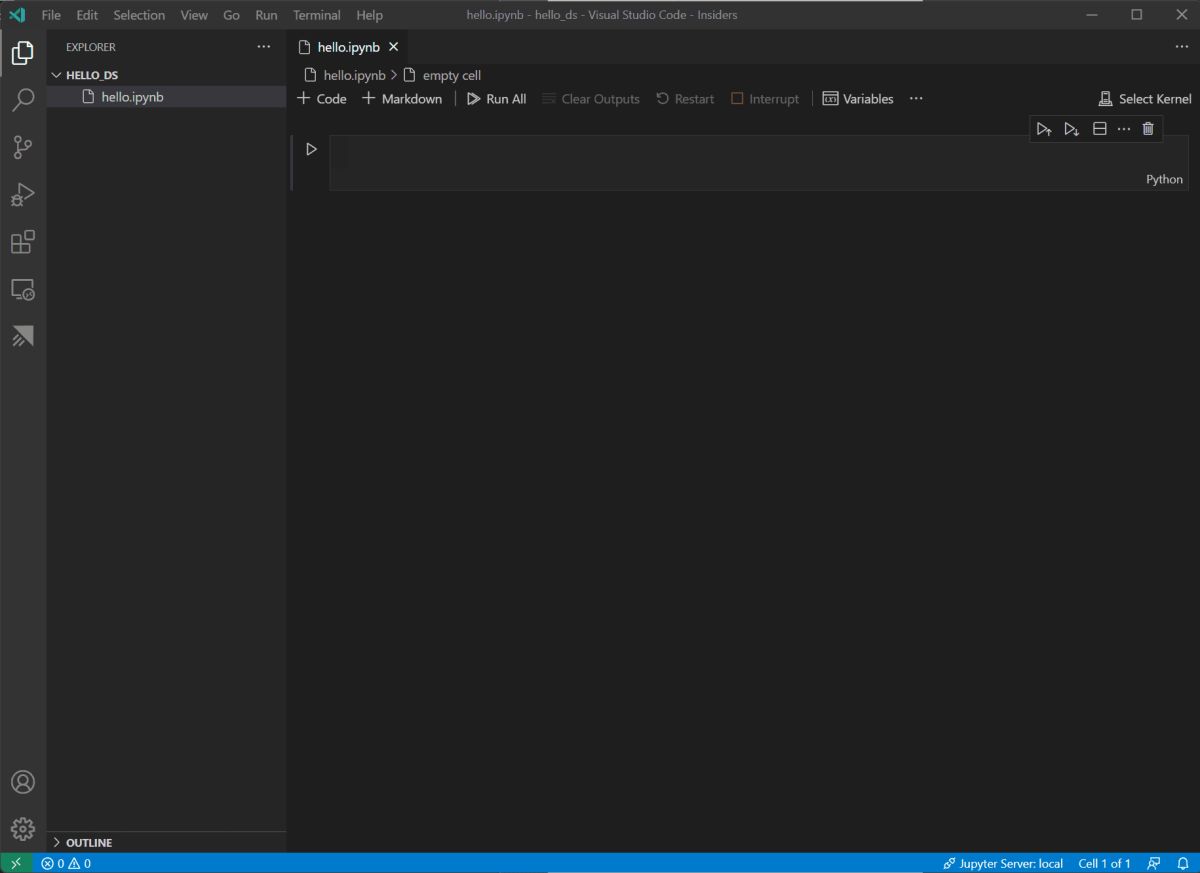Select hello.ipynb in Explorer tree
1200x873 pixels.
(x=166, y=97)
